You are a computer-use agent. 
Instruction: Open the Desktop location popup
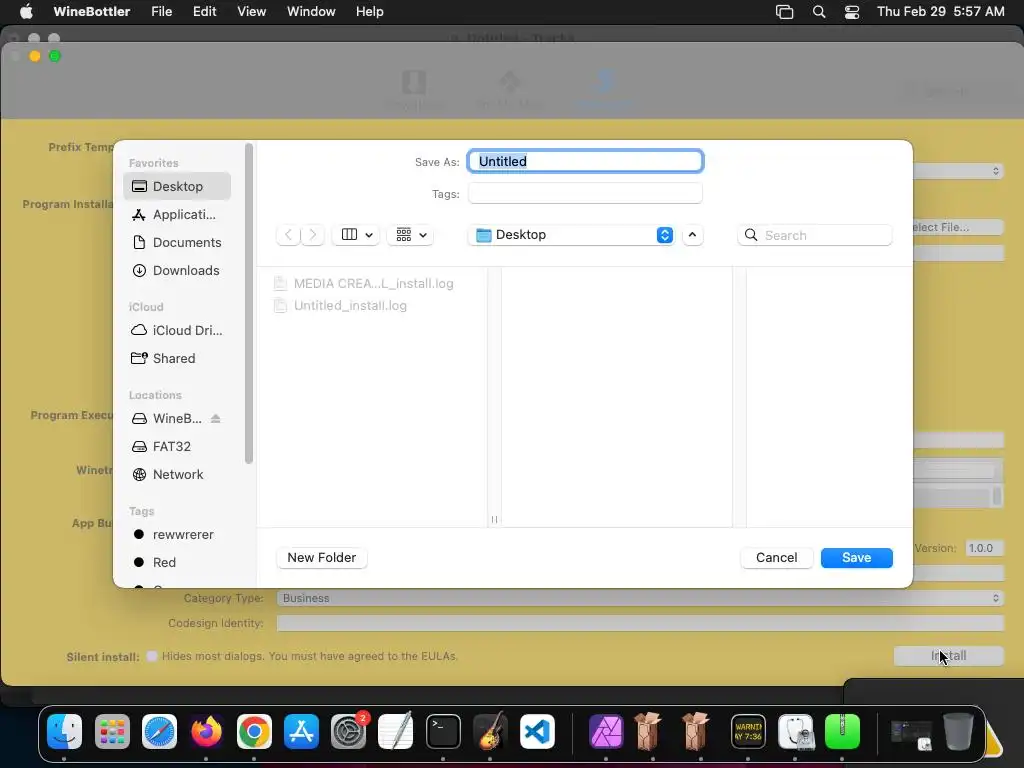(571, 234)
